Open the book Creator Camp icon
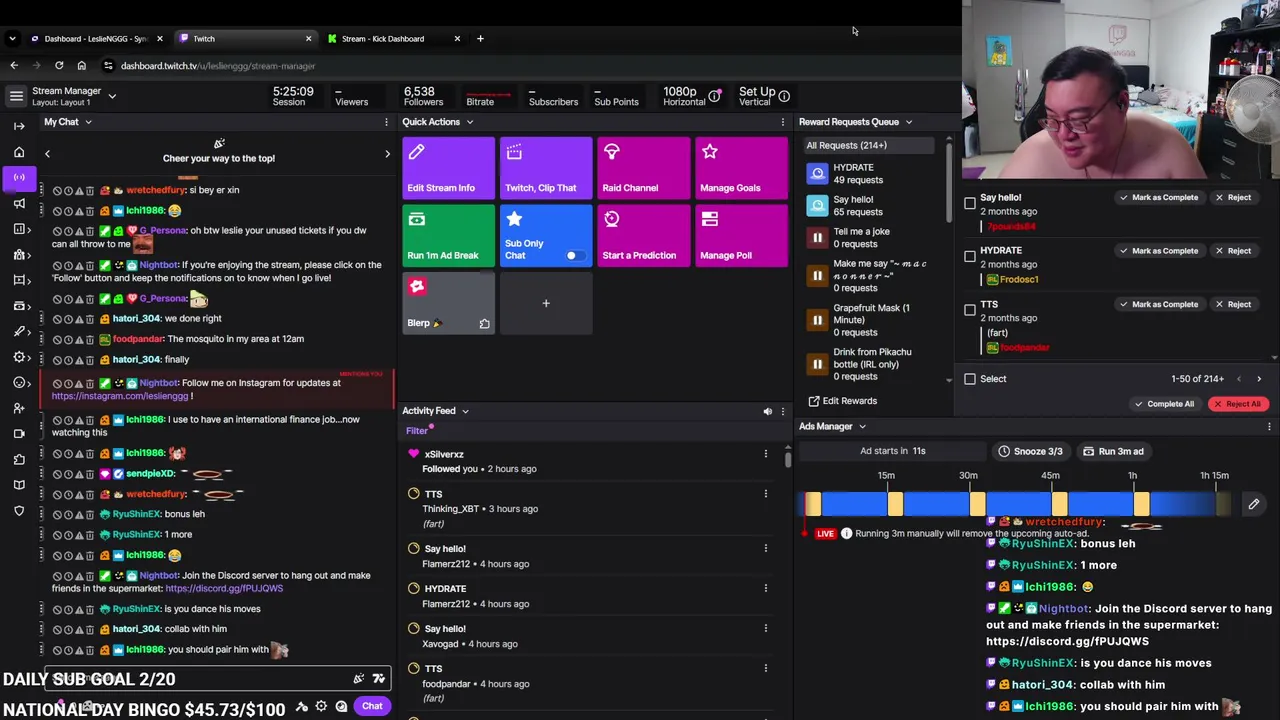The width and height of the screenshot is (1280, 720). pos(19,485)
